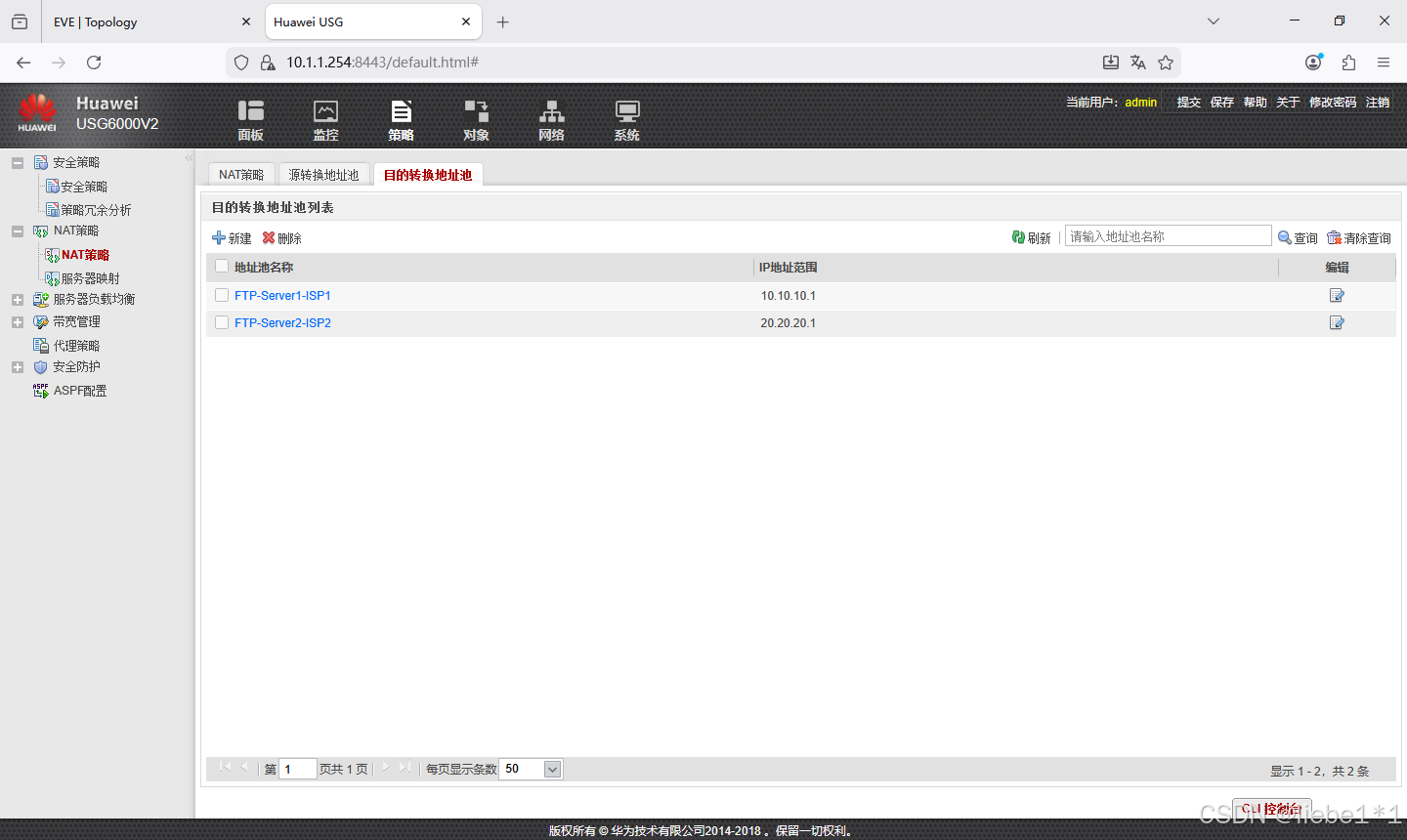Image resolution: width=1407 pixels, height=840 pixels.
Task: Select 代理策略 tree item
Action: point(66,346)
